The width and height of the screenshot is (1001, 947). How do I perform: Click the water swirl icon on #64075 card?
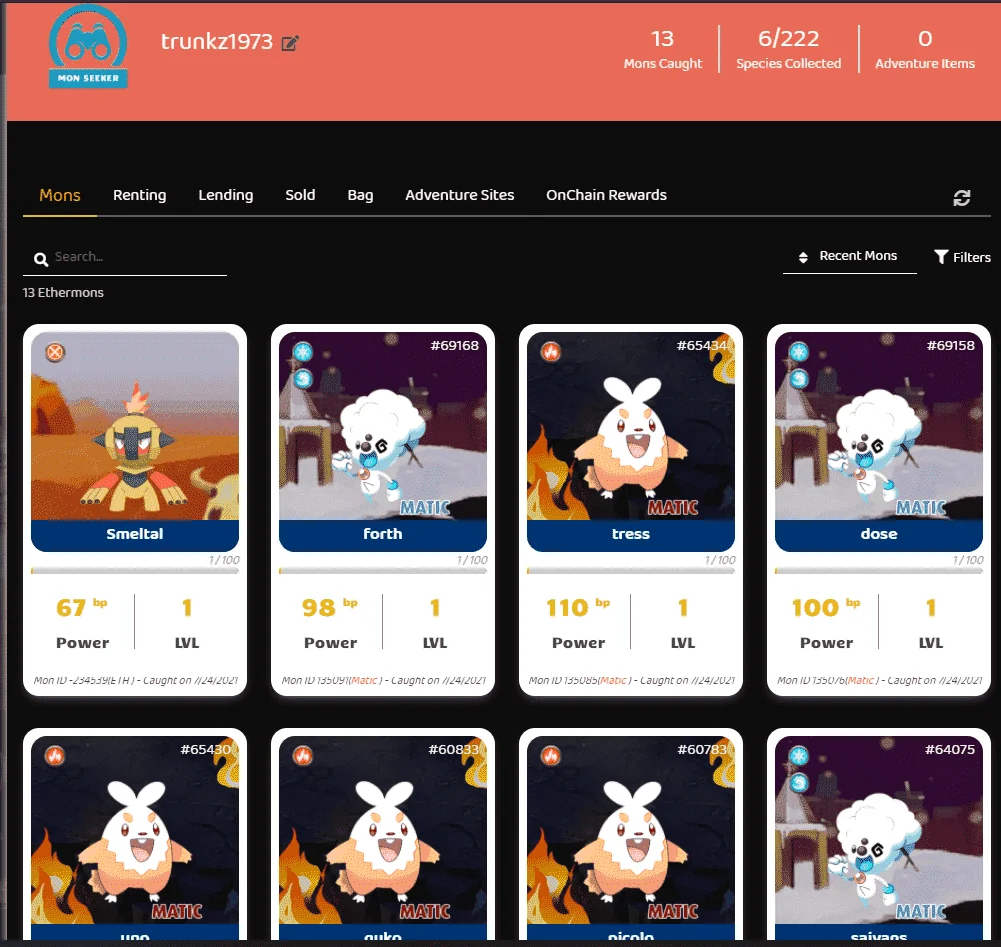click(799, 783)
